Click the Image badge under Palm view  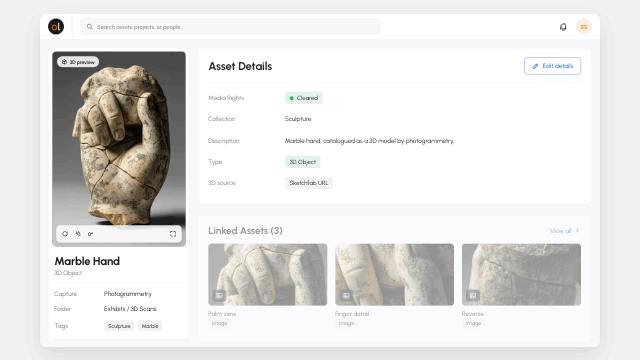coord(219,323)
